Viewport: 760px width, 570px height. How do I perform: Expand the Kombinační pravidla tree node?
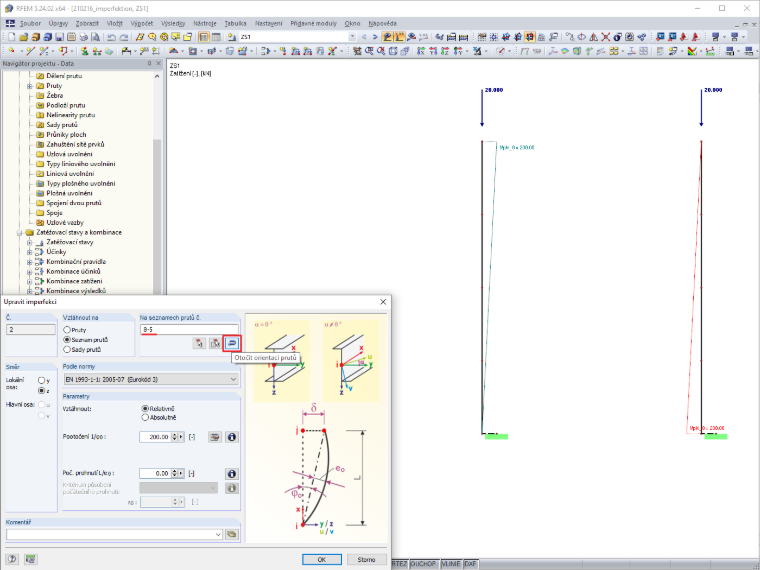[30, 262]
